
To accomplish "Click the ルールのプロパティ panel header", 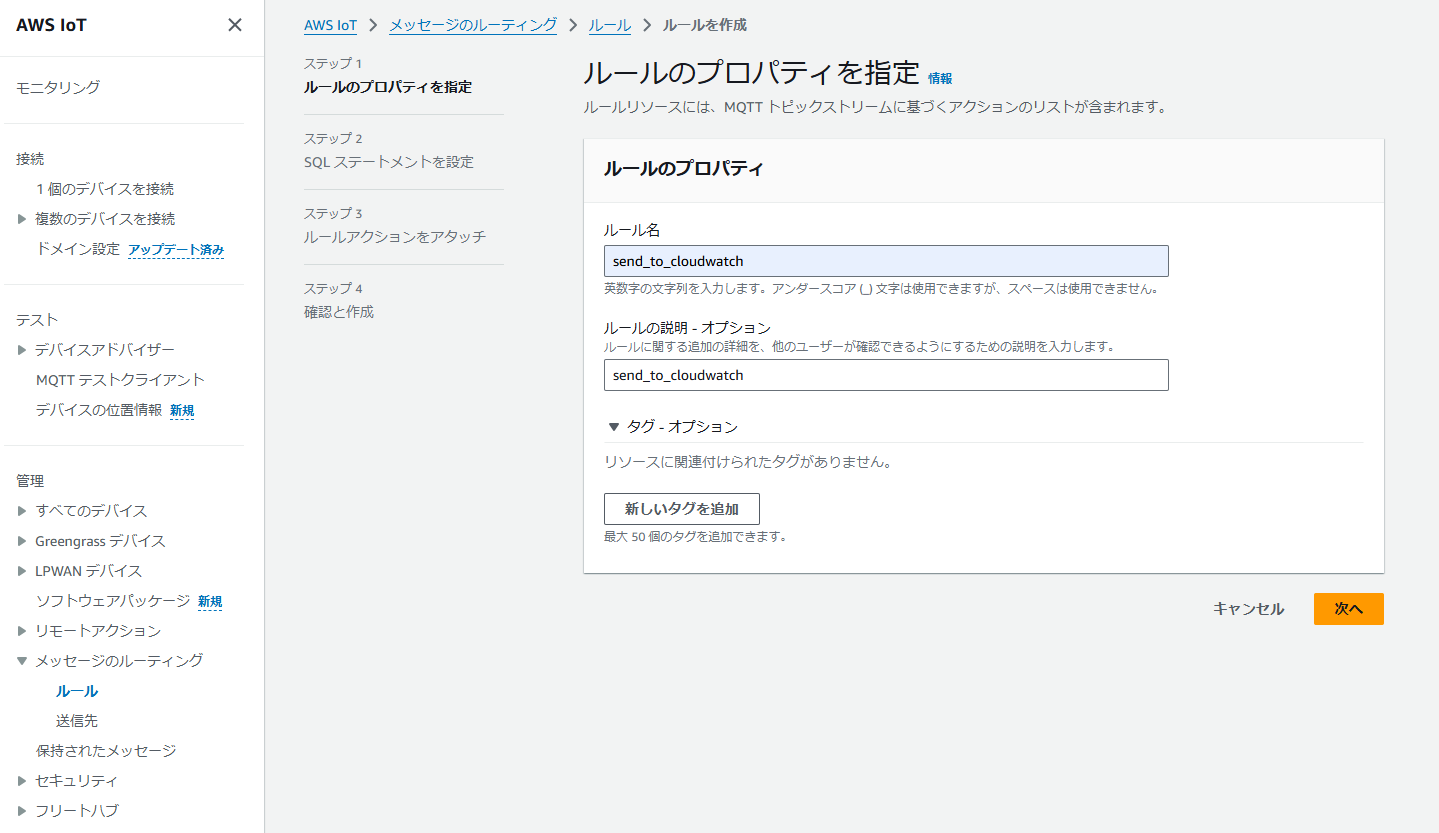I will (x=984, y=170).
